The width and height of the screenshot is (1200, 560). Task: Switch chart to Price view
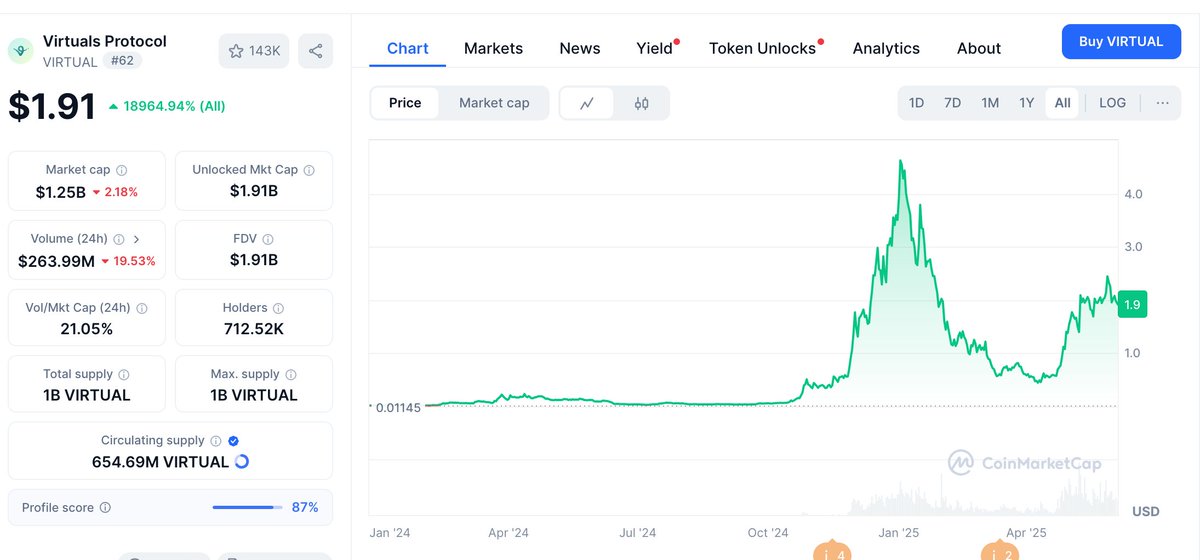tap(405, 103)
